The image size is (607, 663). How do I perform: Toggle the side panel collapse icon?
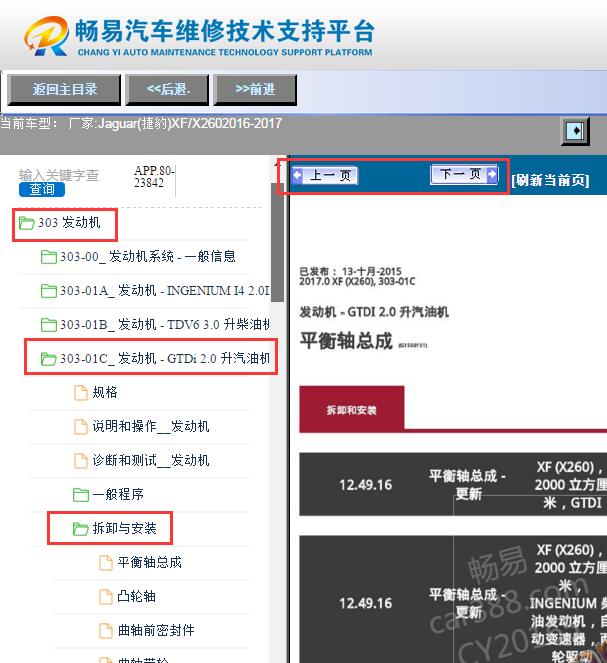point(575,131)
